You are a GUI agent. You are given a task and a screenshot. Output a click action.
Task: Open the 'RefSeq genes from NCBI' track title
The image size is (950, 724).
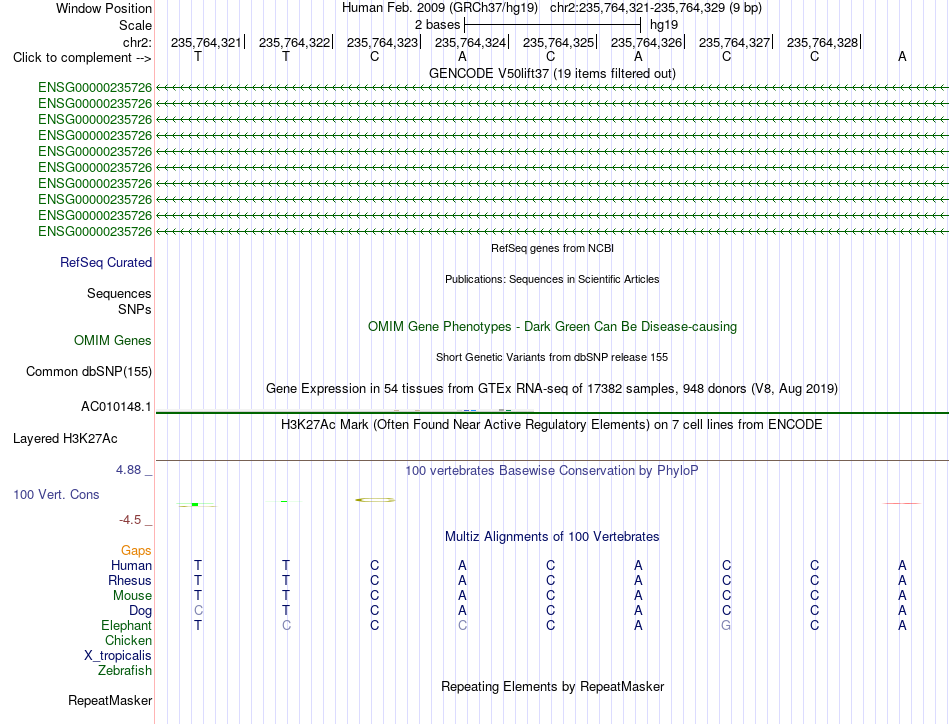tap(552, 248)
